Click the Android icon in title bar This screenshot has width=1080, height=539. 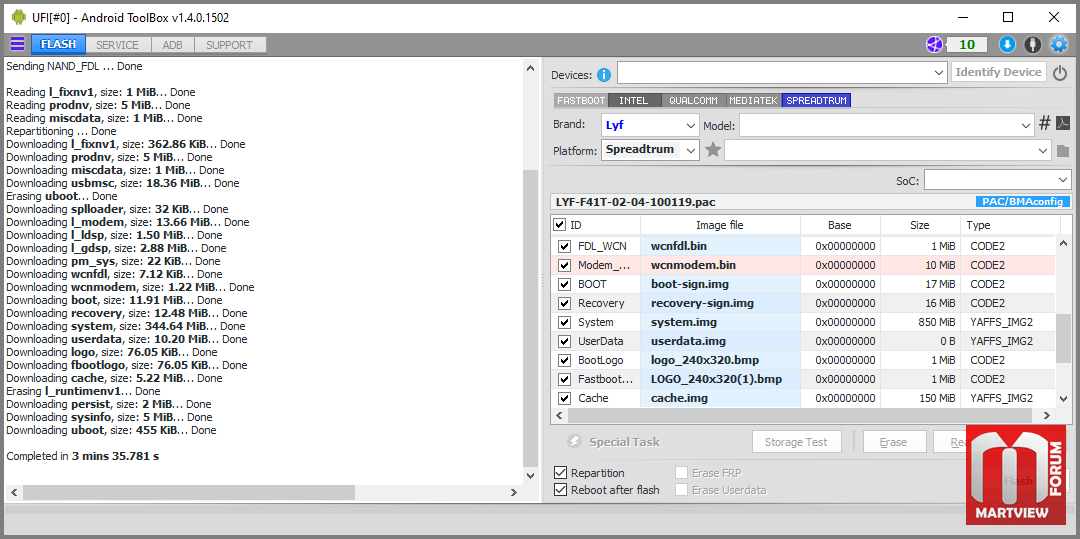[19, 17]
